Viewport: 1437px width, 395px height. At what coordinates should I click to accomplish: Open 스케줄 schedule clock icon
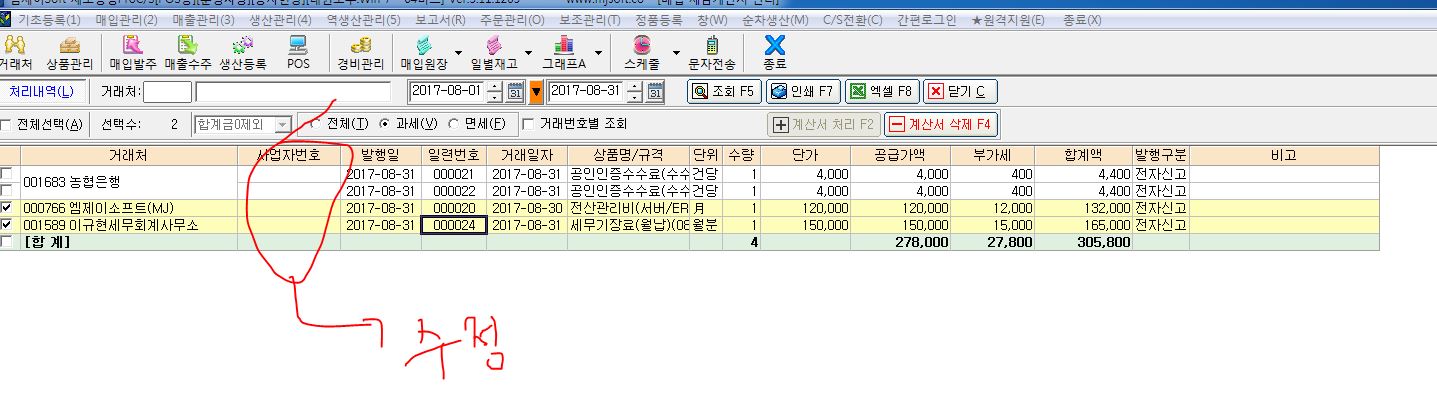[642, 52]
